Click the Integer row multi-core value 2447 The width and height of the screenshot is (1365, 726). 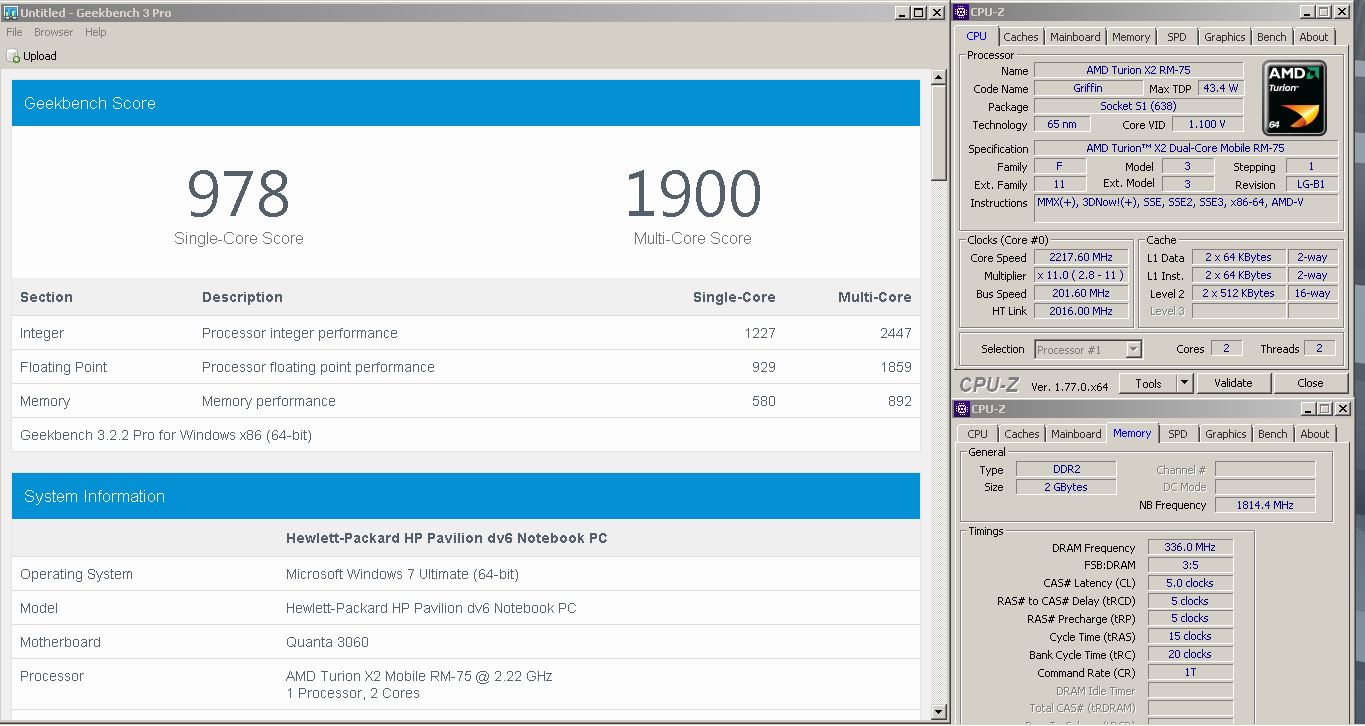coord(895,333)
